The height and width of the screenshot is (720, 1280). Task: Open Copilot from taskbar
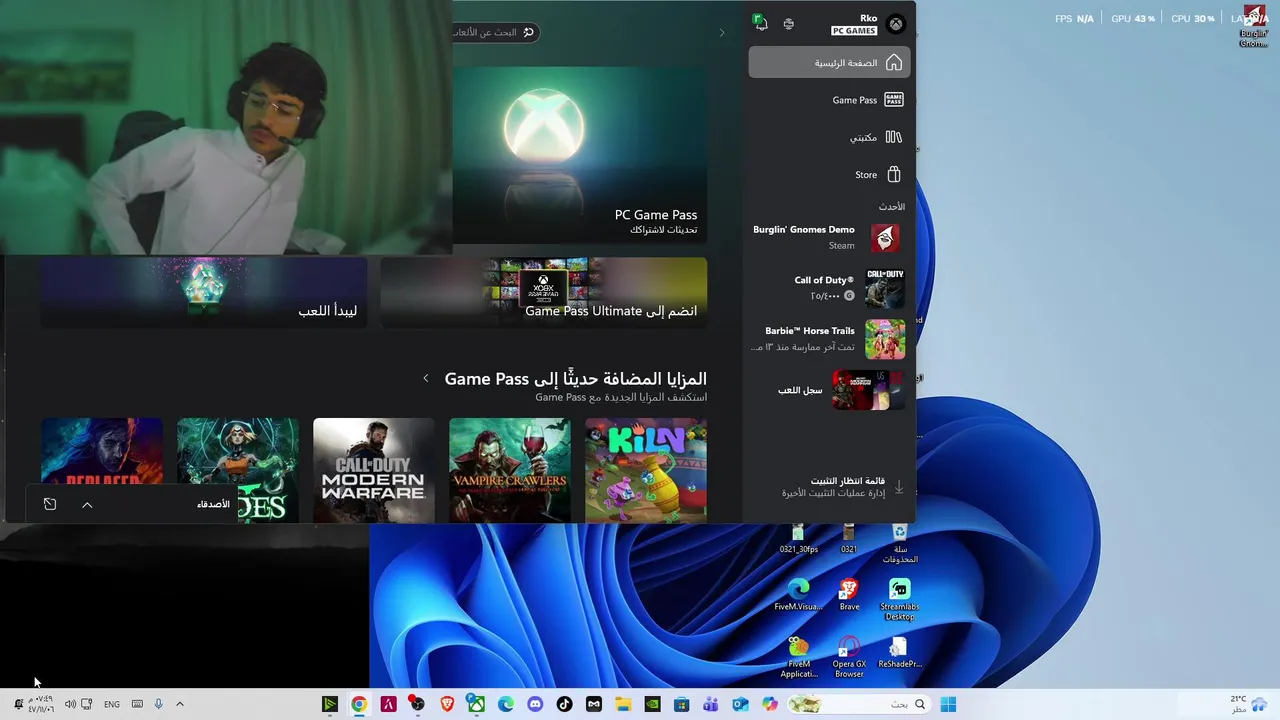coord(769,704)
